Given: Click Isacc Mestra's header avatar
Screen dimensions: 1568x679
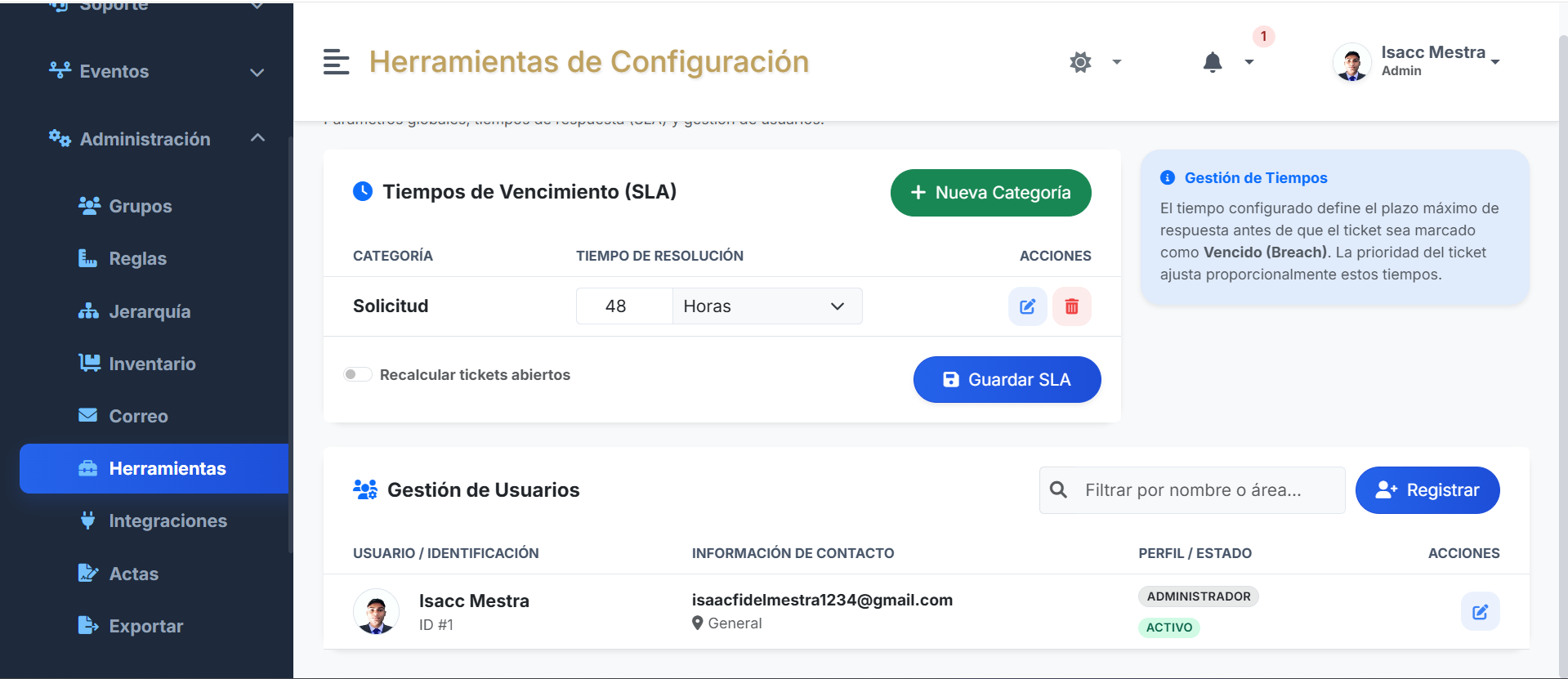Looking at the screenshot, I should click(1352, 62).
